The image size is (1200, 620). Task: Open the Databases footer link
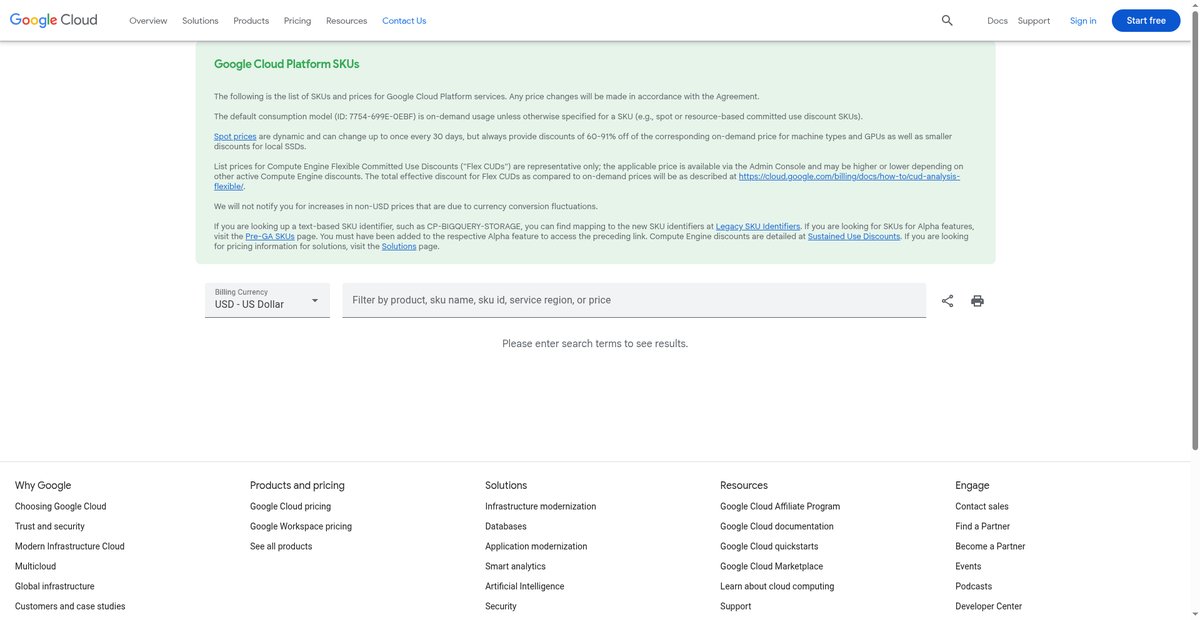tap(506, 526)
